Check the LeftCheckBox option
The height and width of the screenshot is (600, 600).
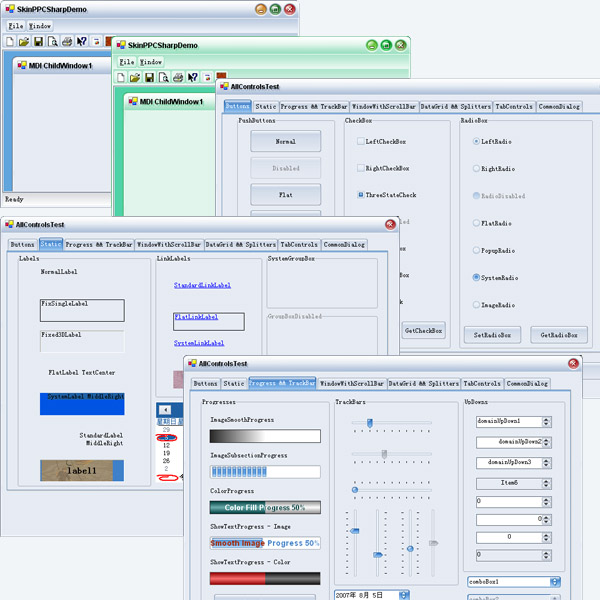[x=361, y=142]
